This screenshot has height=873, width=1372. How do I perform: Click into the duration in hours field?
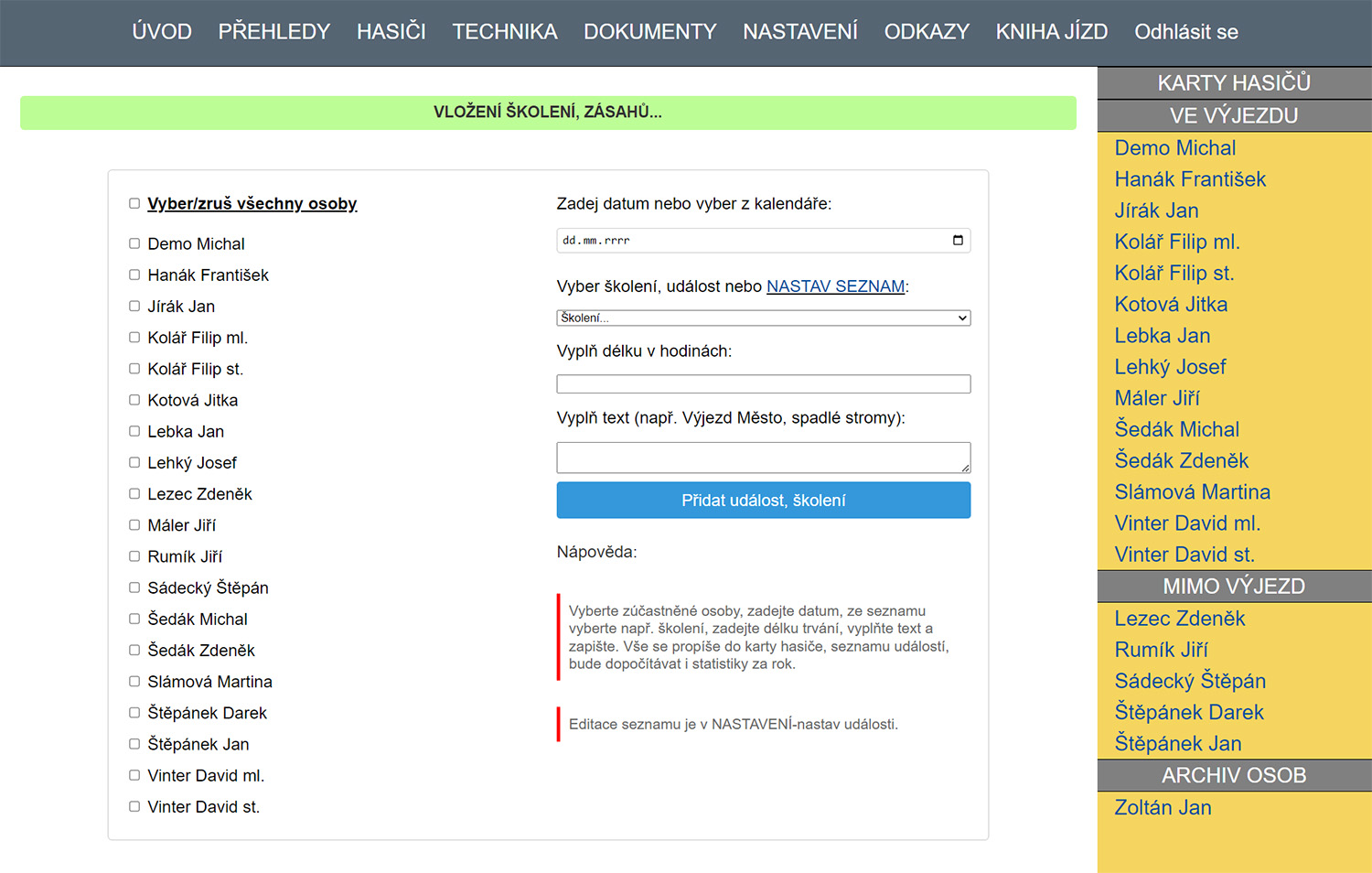click(763, 384)
